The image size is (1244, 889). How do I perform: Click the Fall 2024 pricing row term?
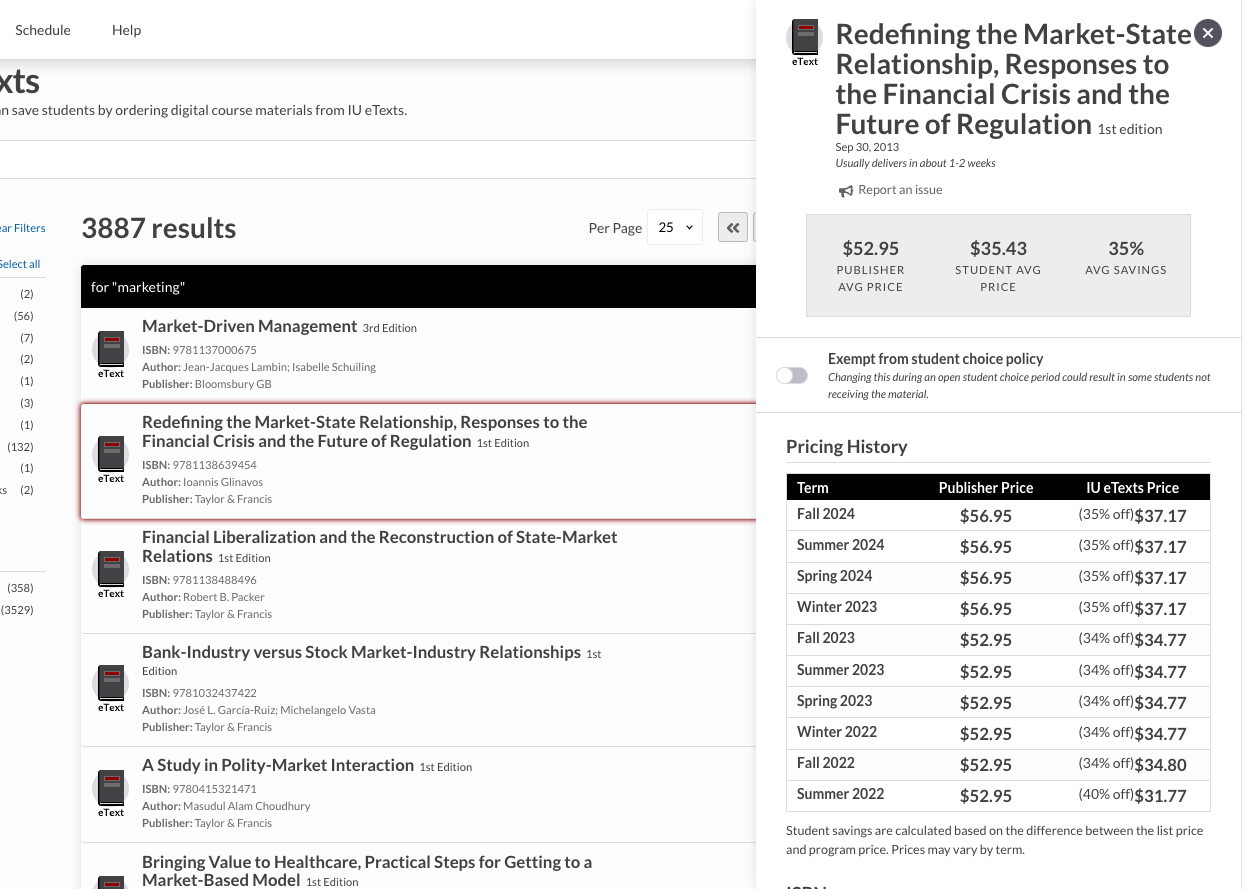826,514
